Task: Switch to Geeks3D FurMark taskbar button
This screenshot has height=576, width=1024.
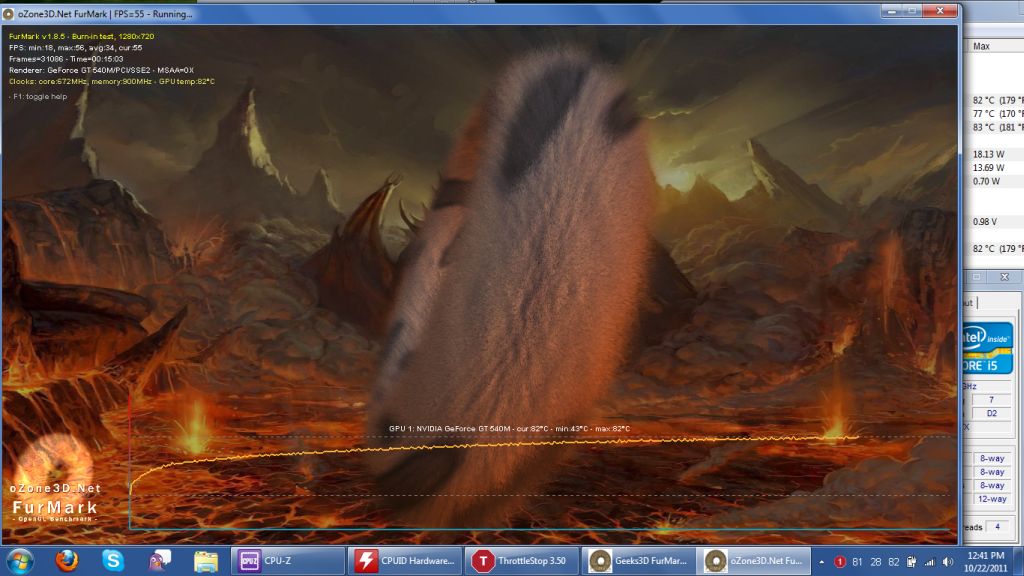Action: click(x=638, y=561)
